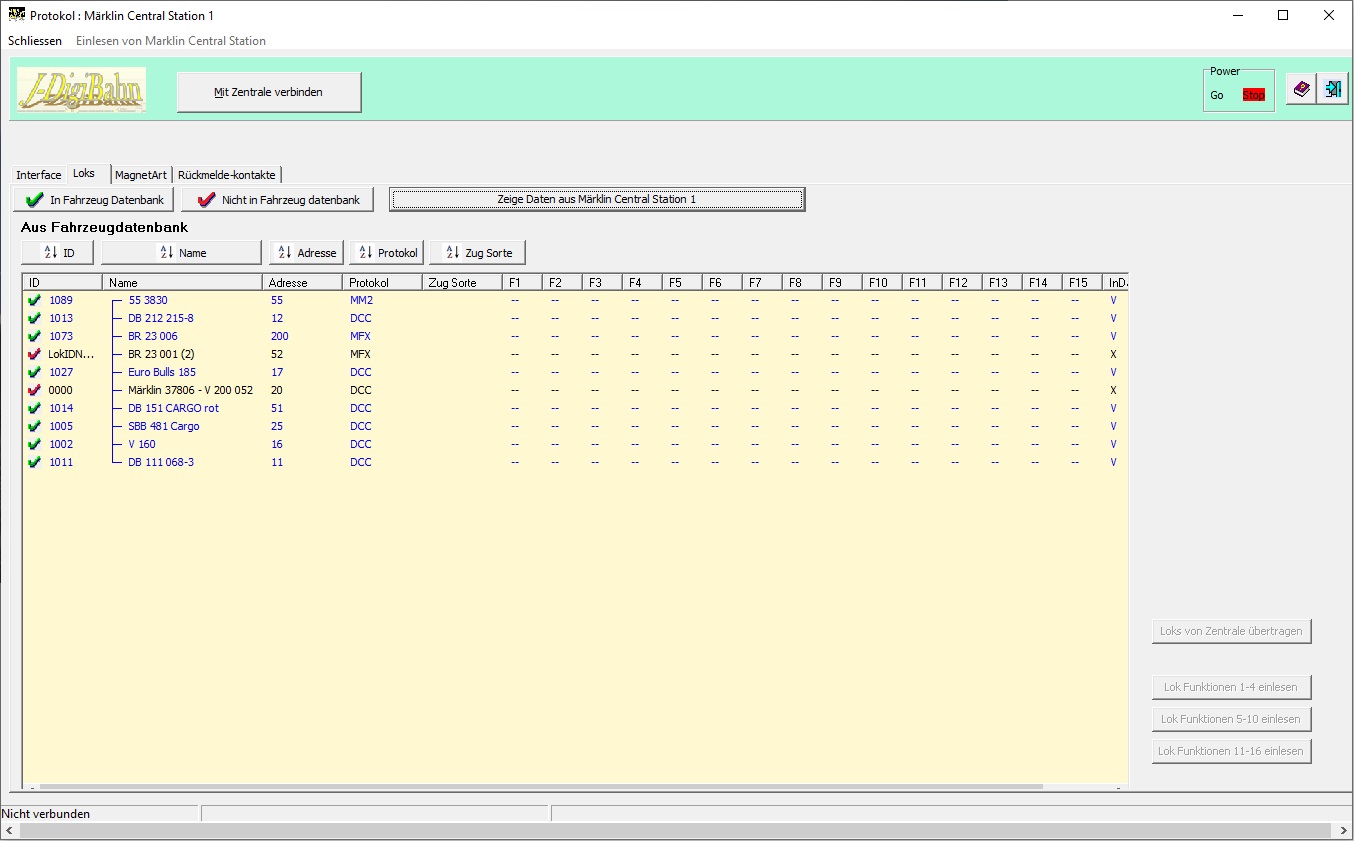1354x841 pixels.
Task: Open the Schliessen menu
Action: [x=35, y=41]
